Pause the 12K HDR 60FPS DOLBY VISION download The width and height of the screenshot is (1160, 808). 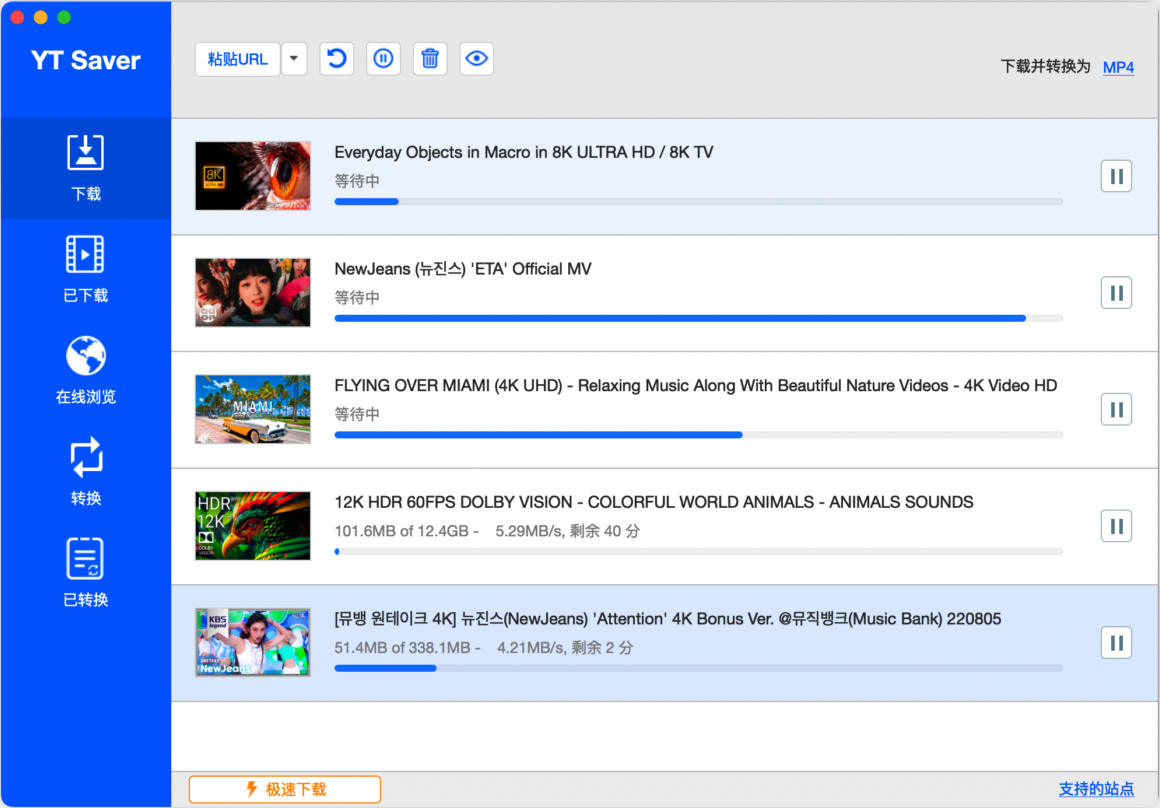click(x=1116, y=526)
